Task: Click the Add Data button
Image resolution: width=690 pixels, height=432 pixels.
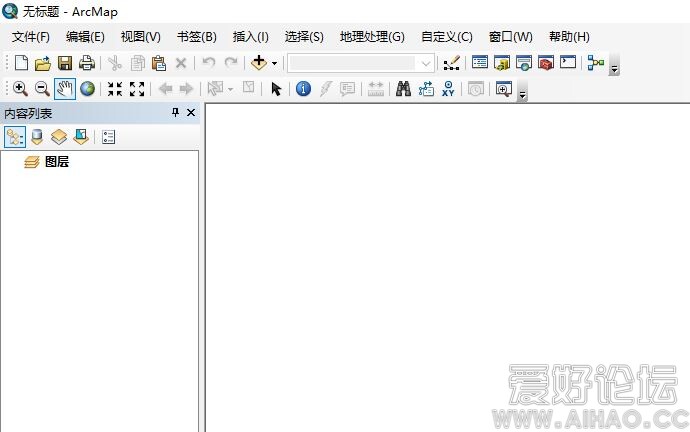Action: pos(259,63)
